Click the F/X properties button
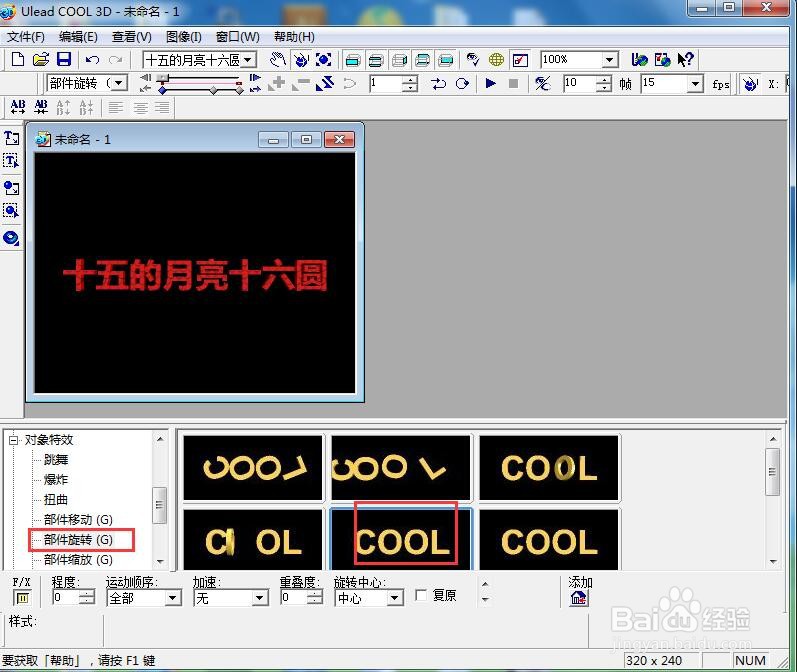The width and height of the screenshot is (797, 672). pos(22,598)
